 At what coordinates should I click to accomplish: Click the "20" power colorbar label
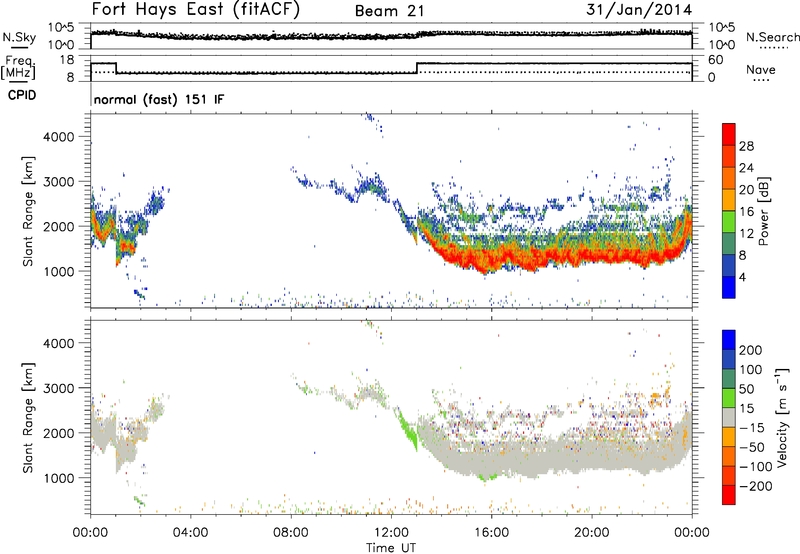746,190
